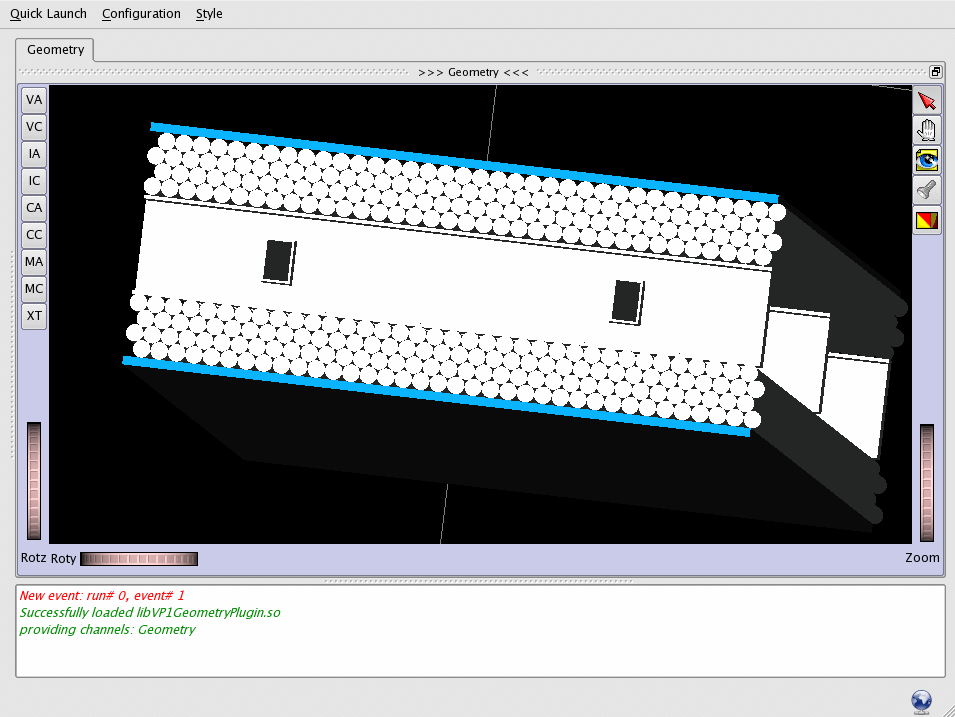Image resolution: width=955 pixels, height=717 pixels.
Task: Select the red arrow pick mode tool
Action: (x=927, y=102)
